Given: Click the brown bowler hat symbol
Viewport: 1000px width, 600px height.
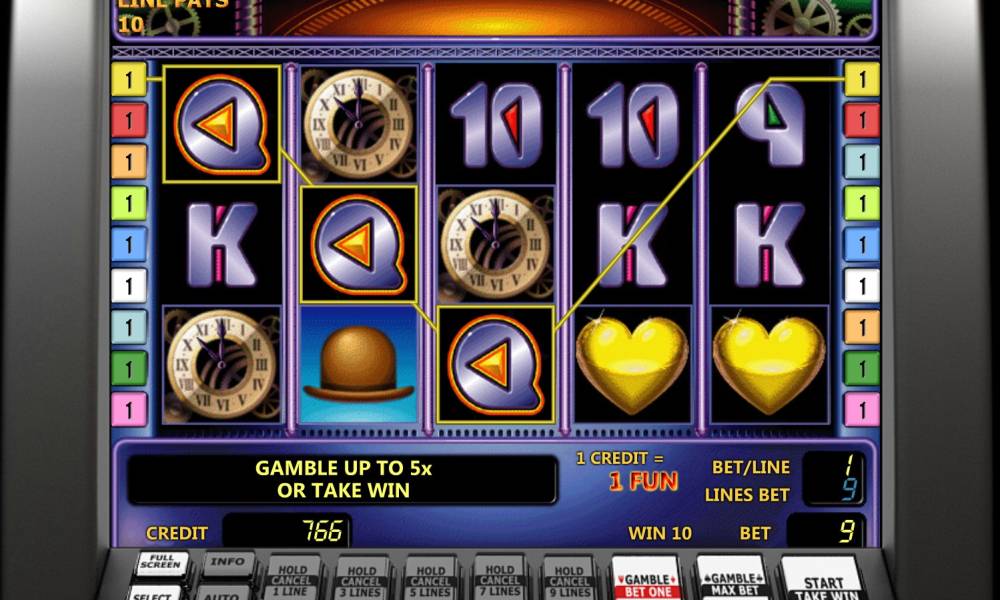Looking at the screenshot, I should [358, 364].
